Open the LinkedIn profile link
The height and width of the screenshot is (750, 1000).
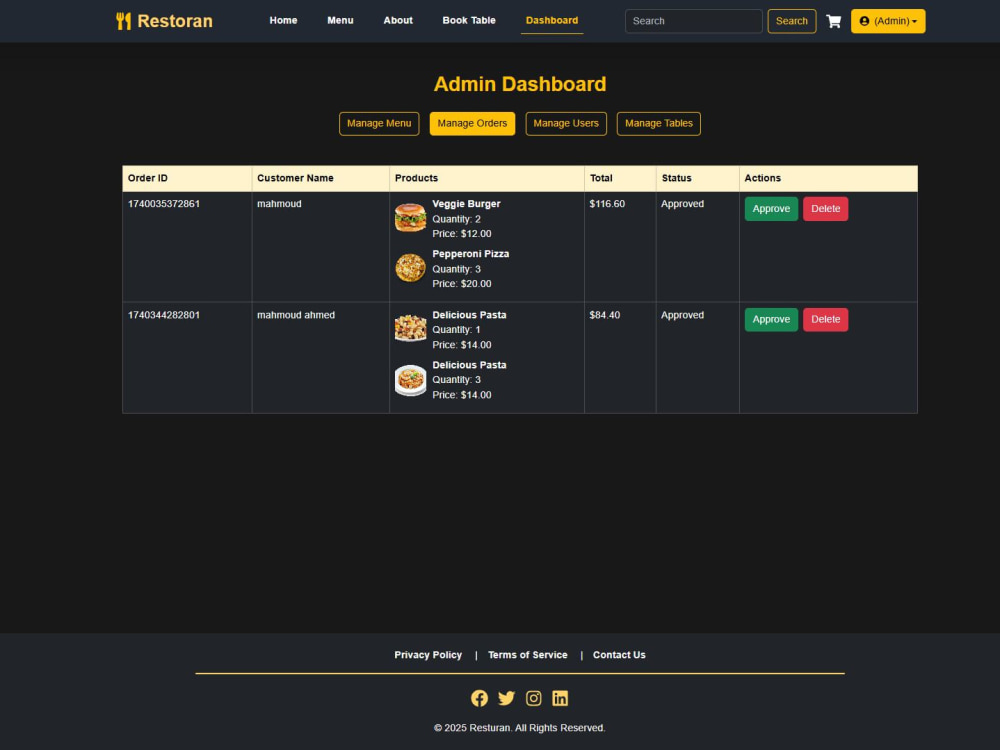(x=560, y=698)
